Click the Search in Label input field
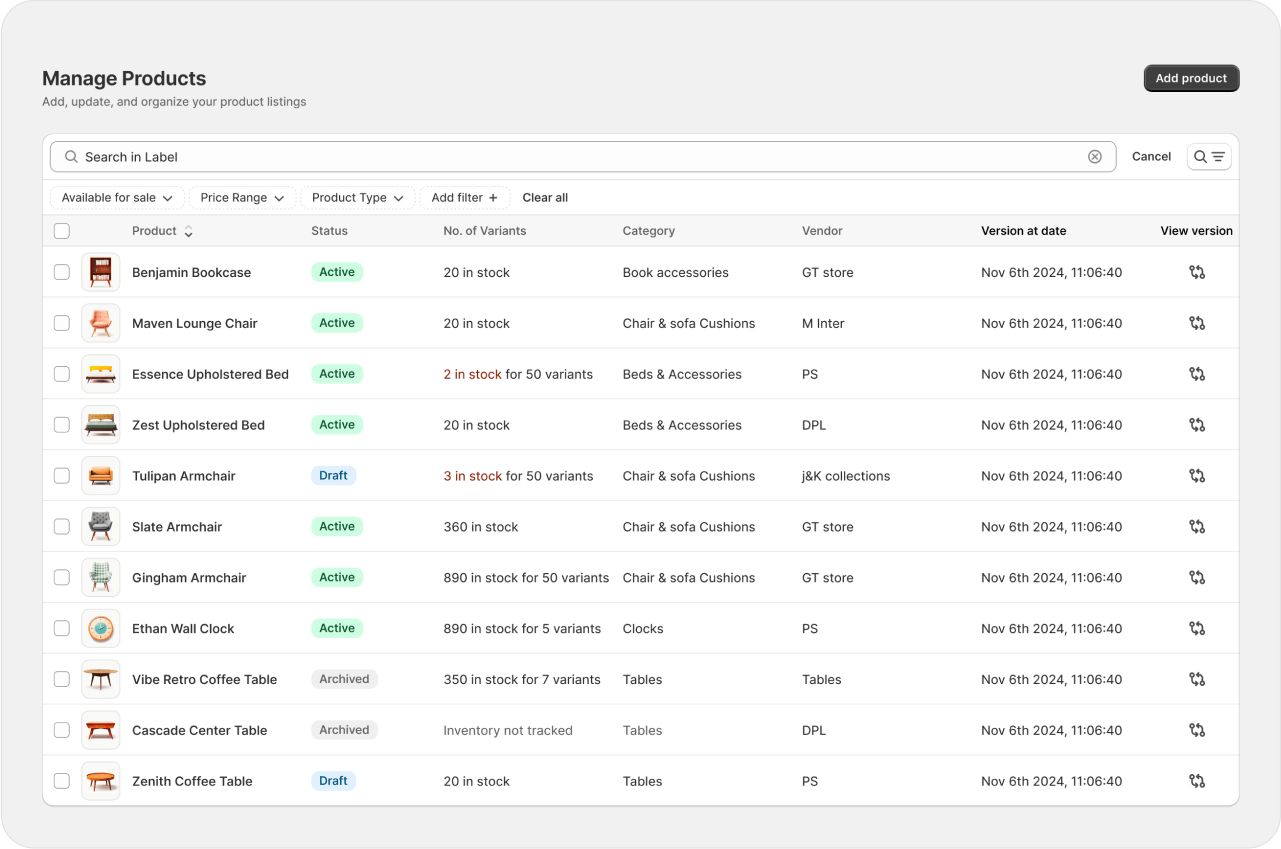 click(x=580, y=157)
